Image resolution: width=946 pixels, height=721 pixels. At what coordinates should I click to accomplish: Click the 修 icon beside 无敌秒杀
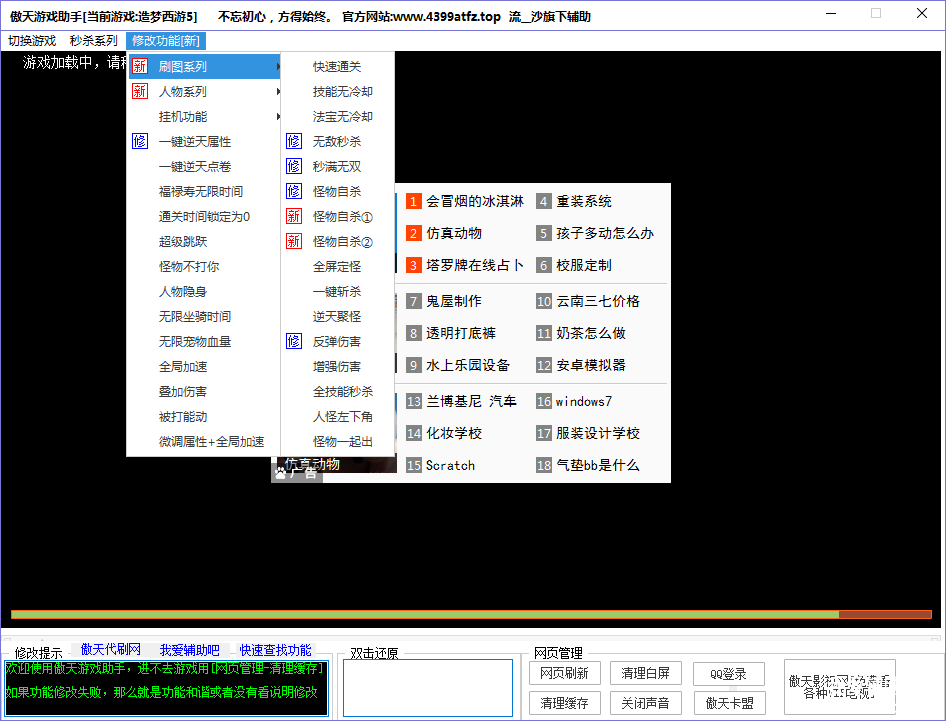pos(294,142)
